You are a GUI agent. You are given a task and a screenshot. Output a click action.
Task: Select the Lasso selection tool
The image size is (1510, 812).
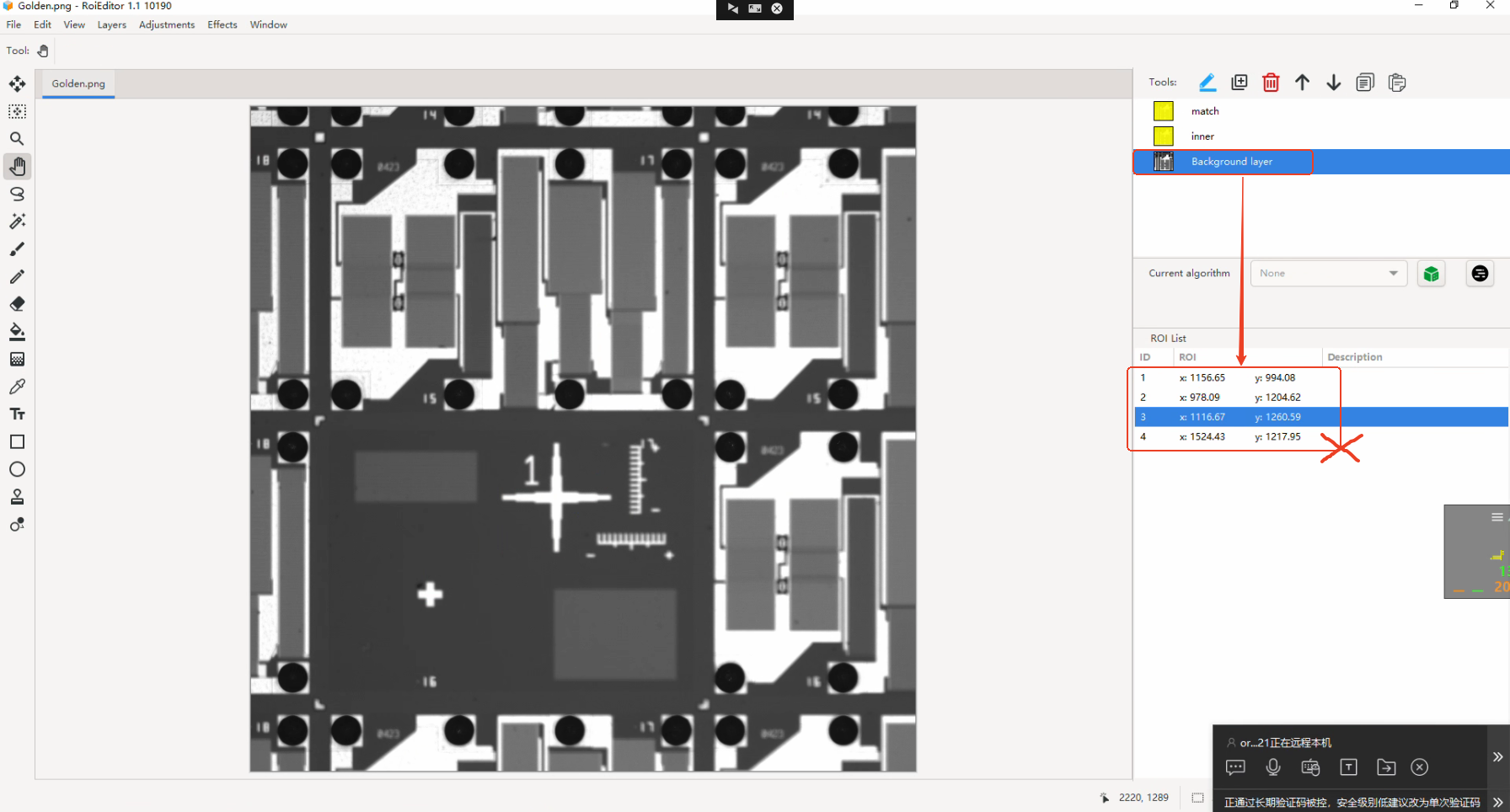click(x=17, y=194)
